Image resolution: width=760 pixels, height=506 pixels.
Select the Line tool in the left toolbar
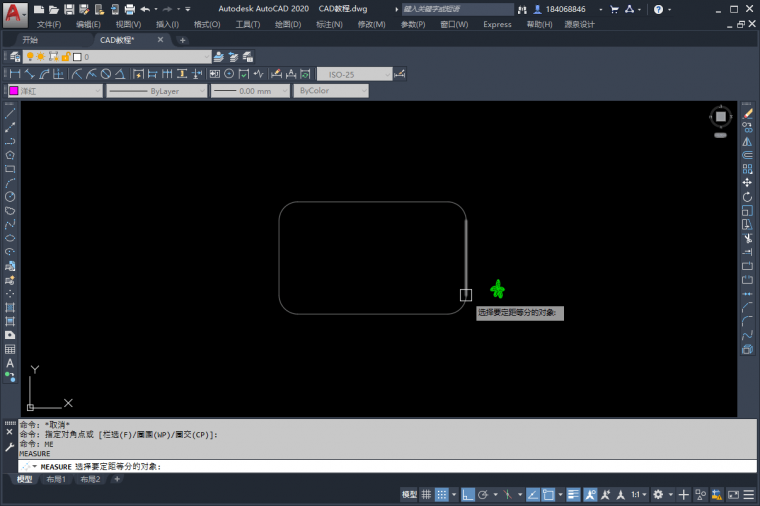[10, 114]
